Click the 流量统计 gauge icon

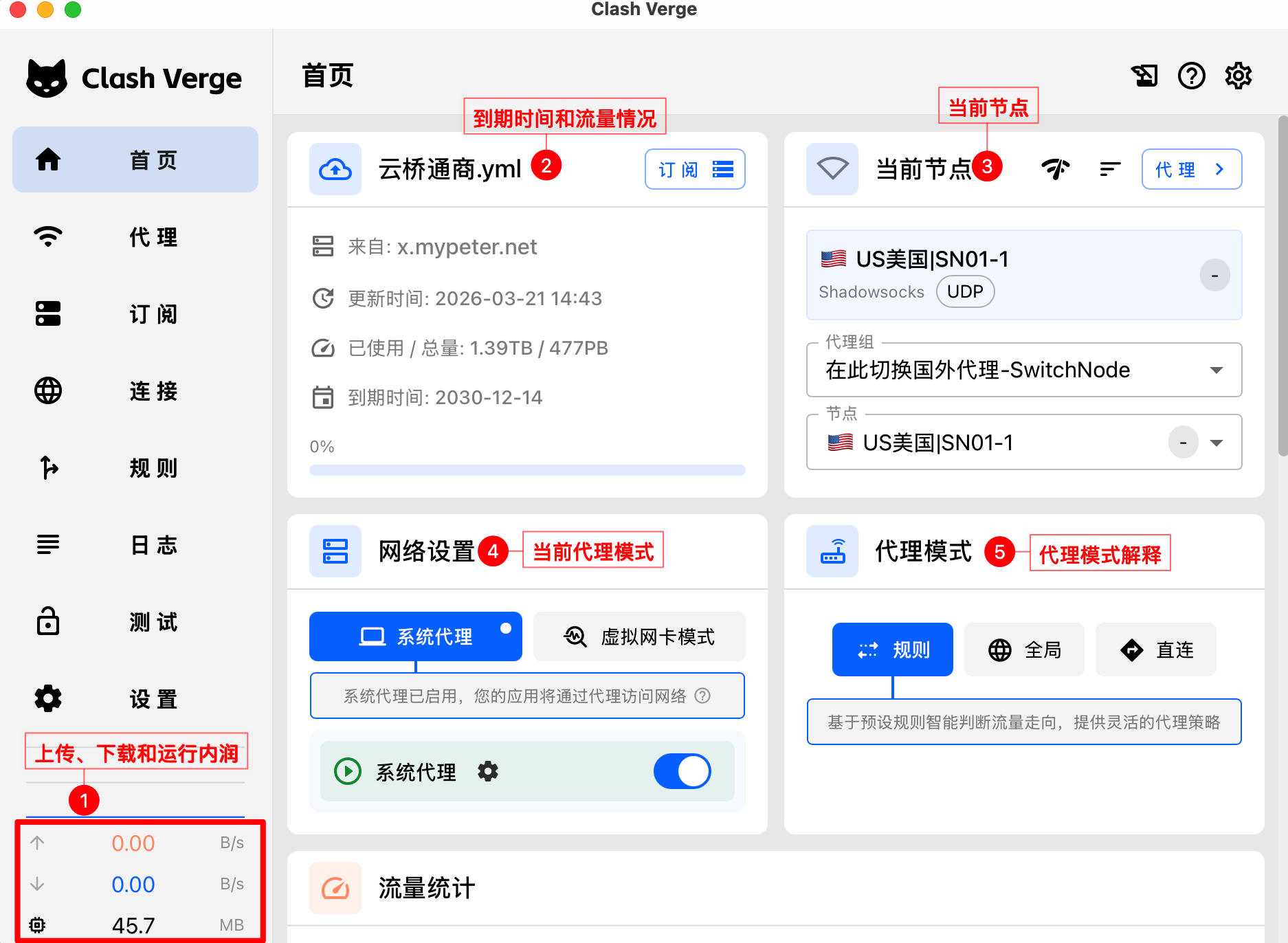(335, 888)
